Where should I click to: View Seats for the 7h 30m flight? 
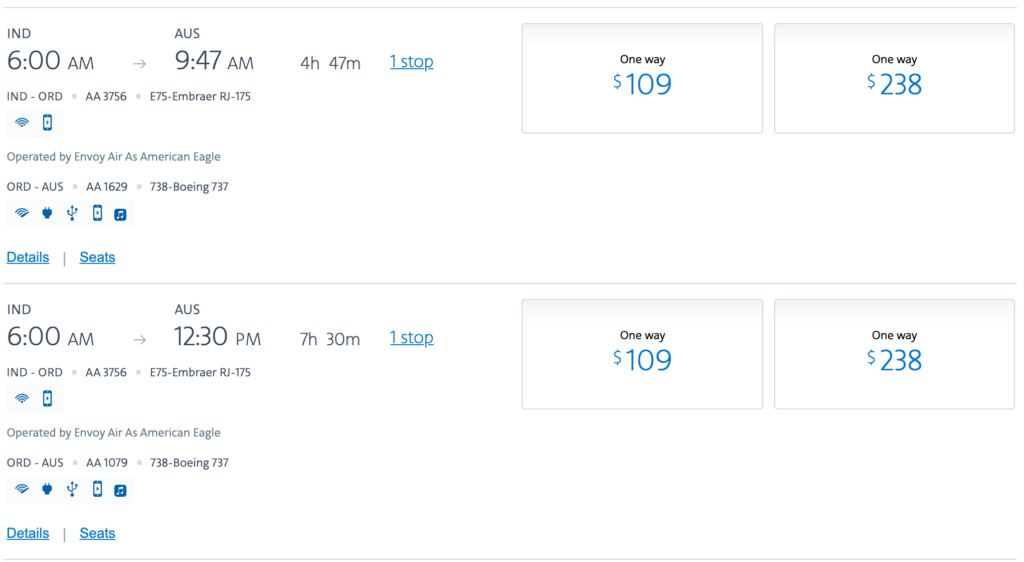tap(97, 533)
